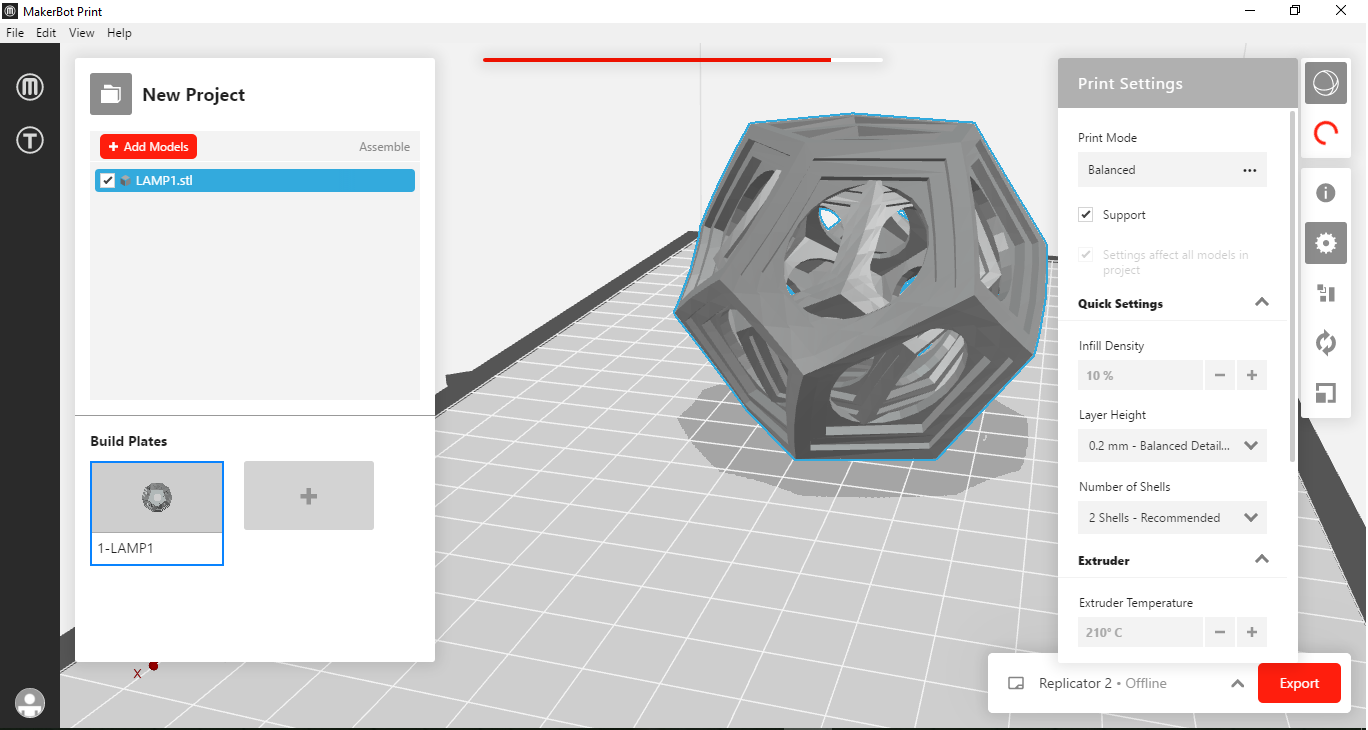Open the model info icon
1368x730 pixels.
click(x=1326, y=193)
